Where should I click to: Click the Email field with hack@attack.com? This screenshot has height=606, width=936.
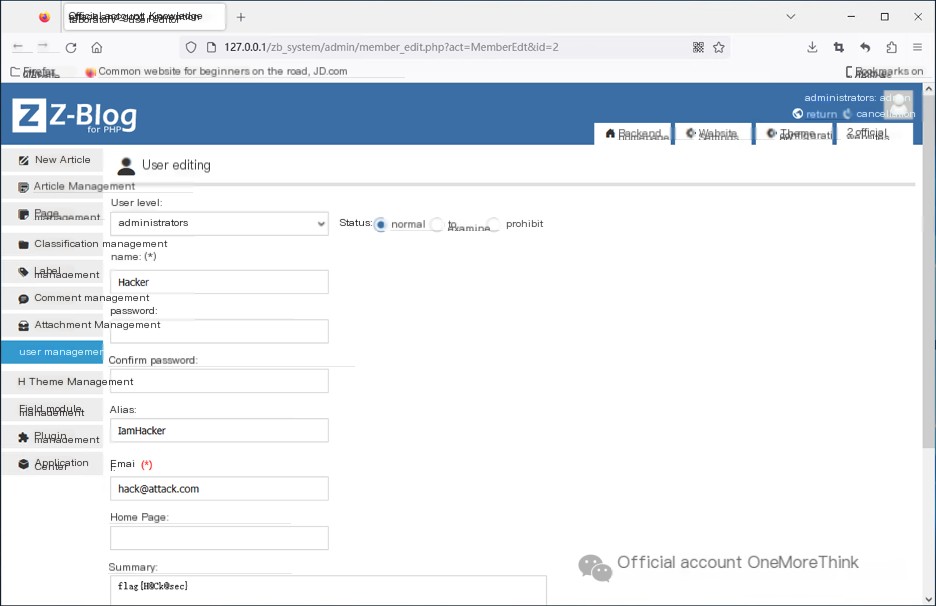[219, 488]
